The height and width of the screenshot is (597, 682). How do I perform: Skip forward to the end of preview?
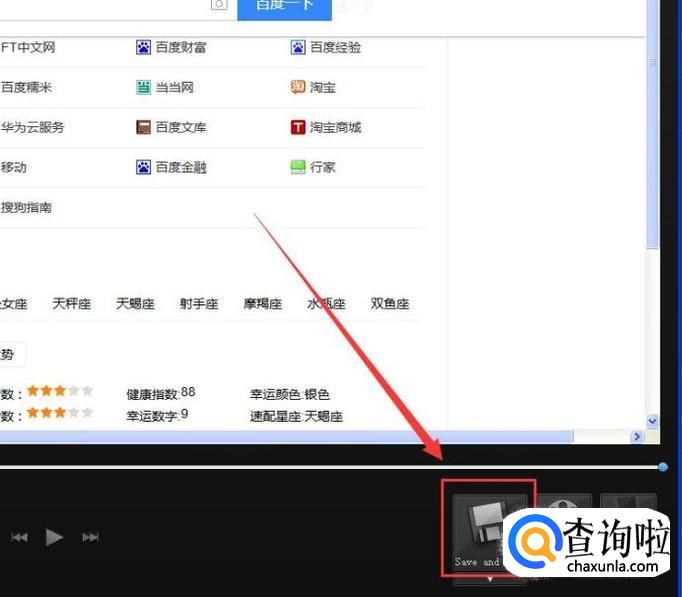(90, 537)
